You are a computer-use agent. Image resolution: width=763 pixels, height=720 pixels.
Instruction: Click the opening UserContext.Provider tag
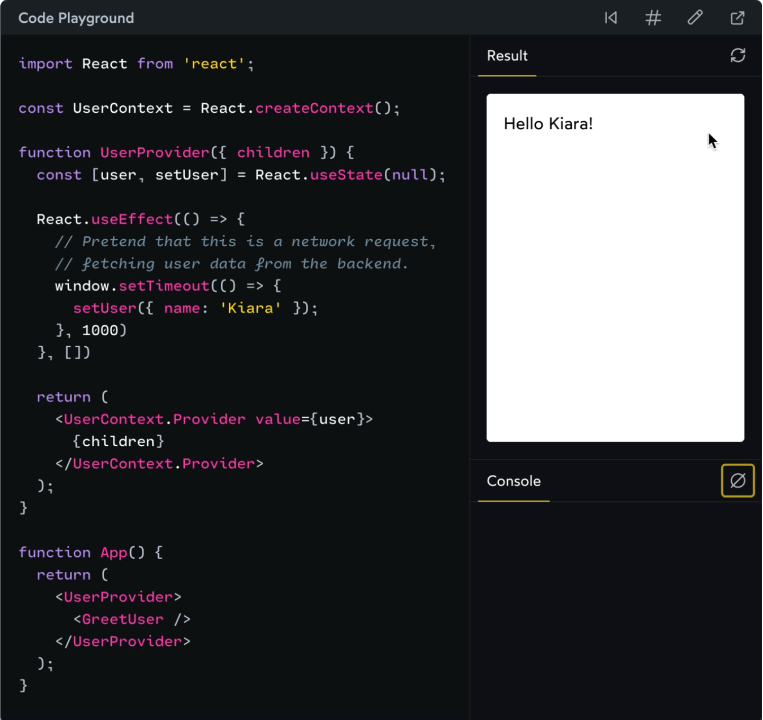[214, 419]
